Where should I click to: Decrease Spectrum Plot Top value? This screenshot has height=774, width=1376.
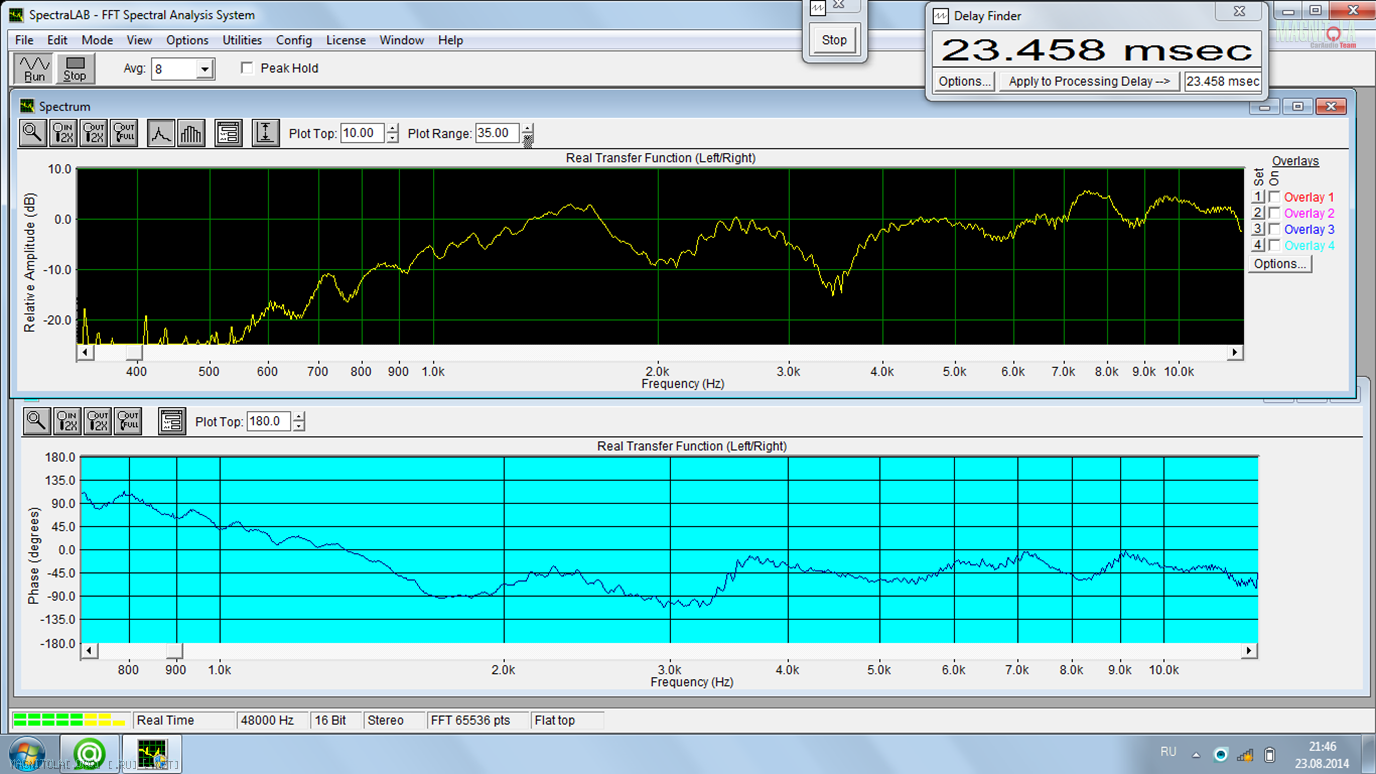(x=392, y=138)
